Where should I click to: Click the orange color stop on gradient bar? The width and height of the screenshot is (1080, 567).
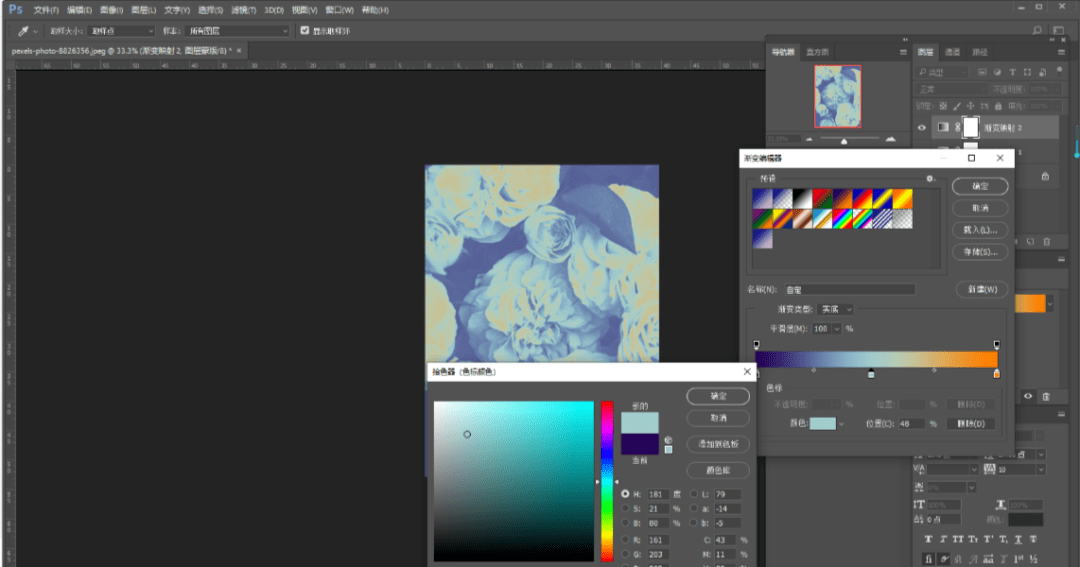click(x=997, y=373)
